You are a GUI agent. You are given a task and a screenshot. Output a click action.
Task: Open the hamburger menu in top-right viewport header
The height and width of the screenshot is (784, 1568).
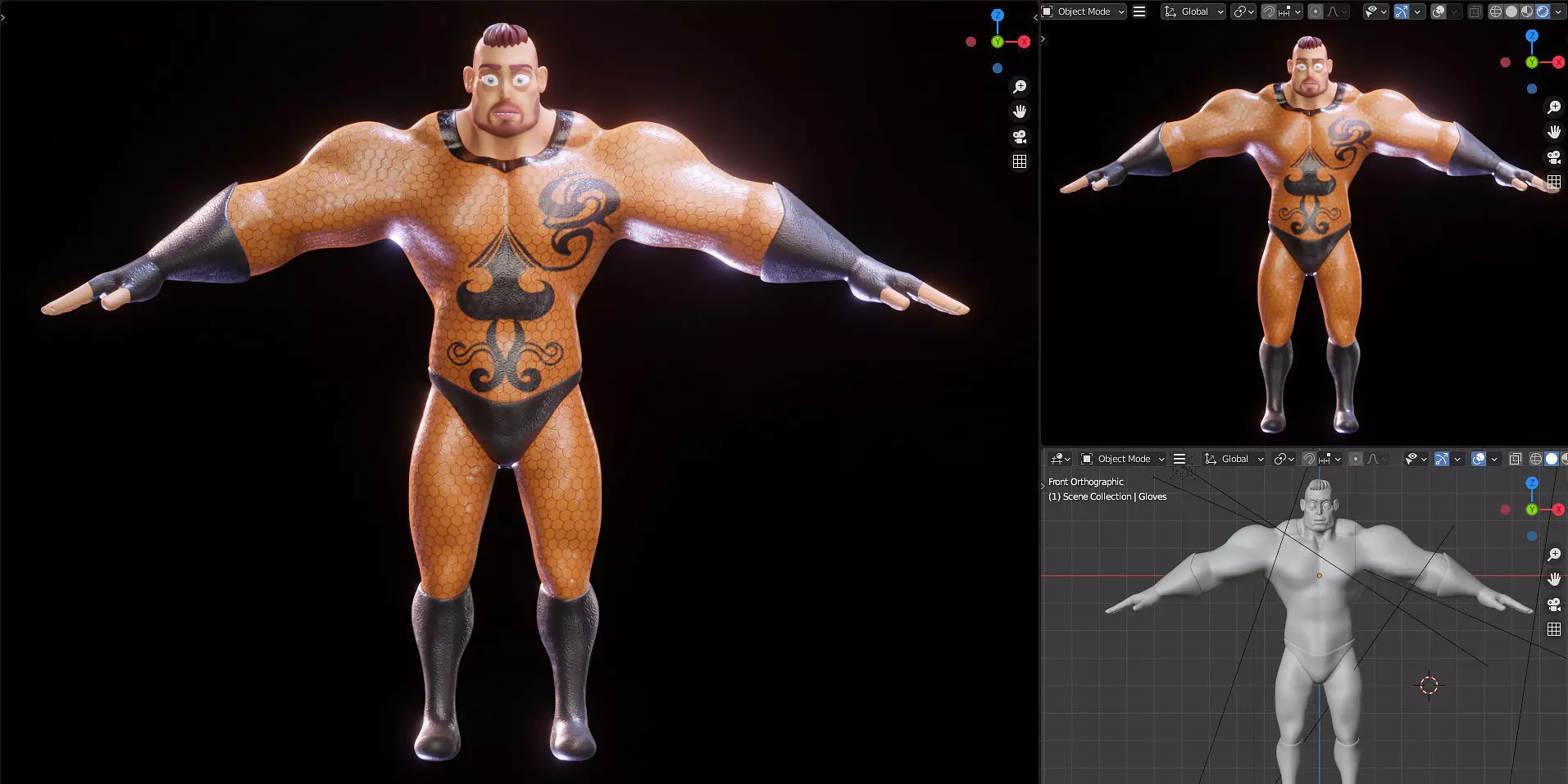[x=1139, y=11]
